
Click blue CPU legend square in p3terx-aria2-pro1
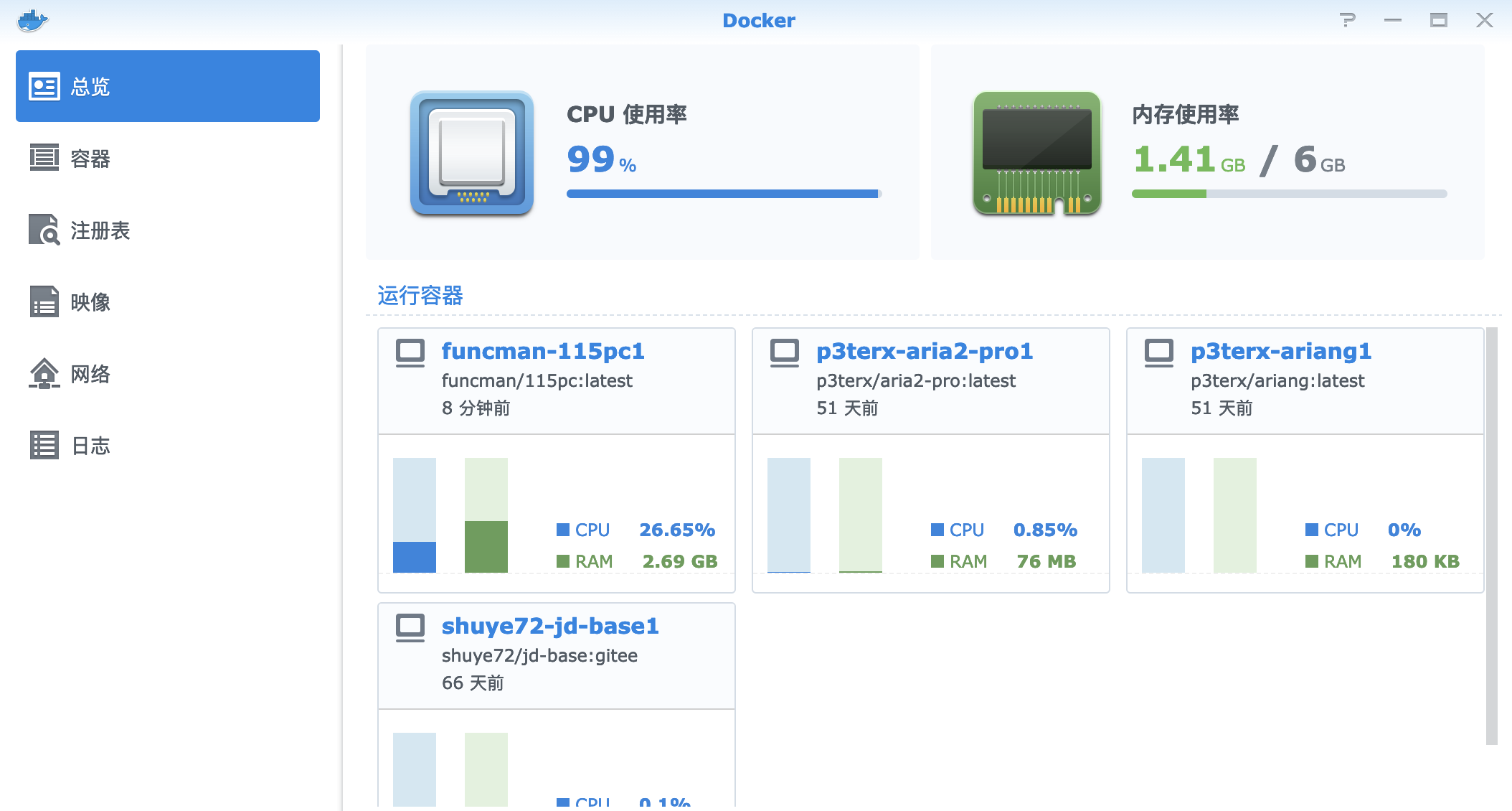pos(937,530)
